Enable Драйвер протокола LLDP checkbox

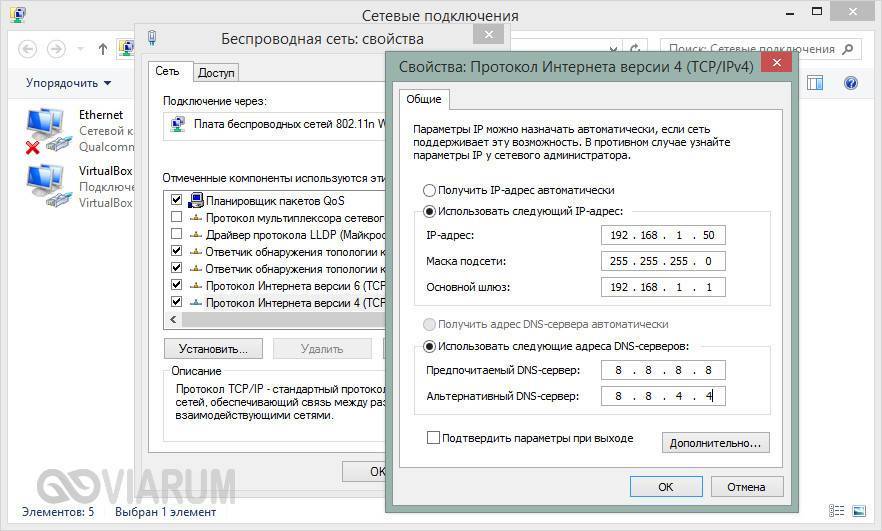177,233
